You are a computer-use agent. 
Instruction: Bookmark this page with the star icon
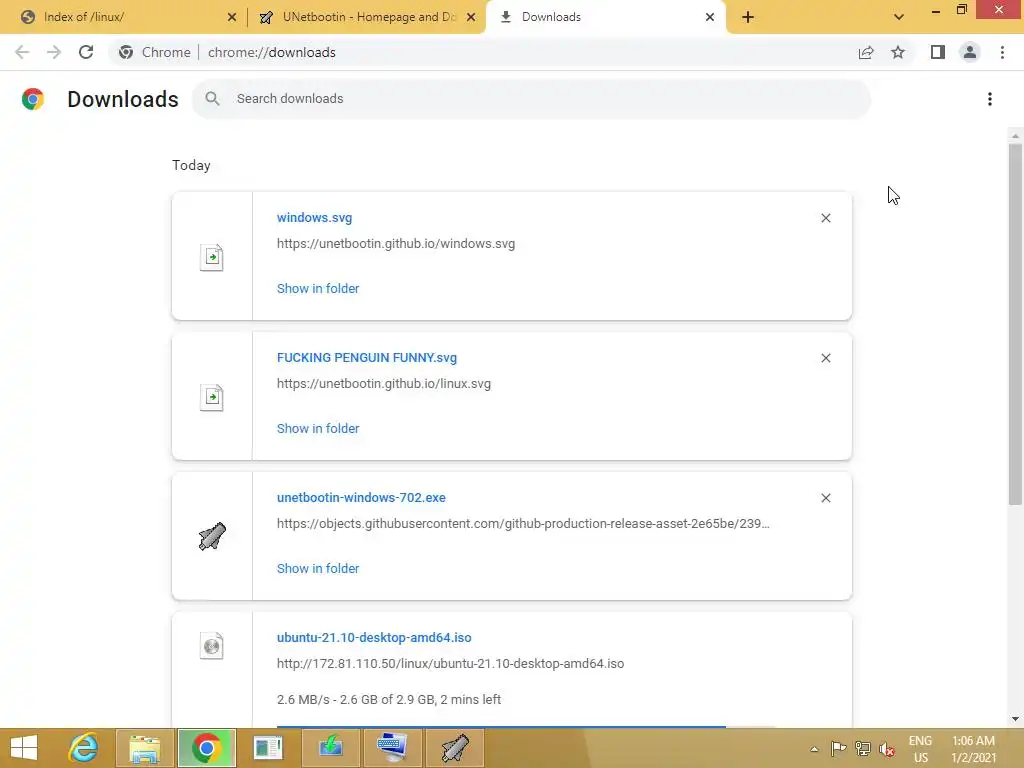point(898,52)
